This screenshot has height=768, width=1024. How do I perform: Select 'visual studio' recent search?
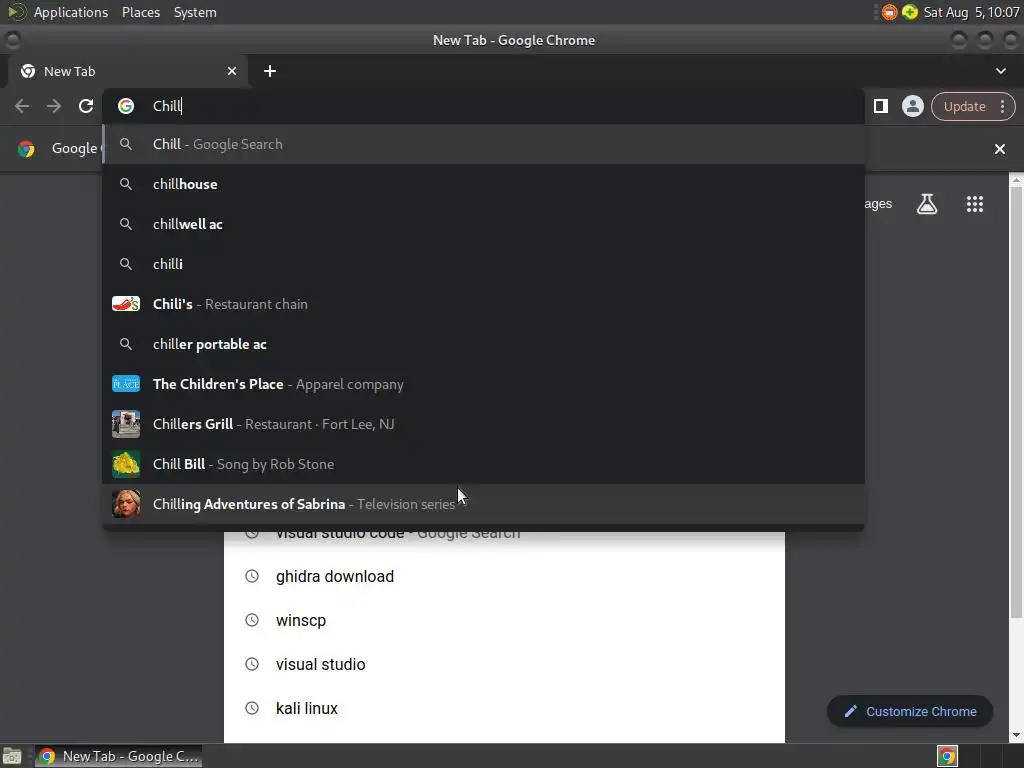504,664
